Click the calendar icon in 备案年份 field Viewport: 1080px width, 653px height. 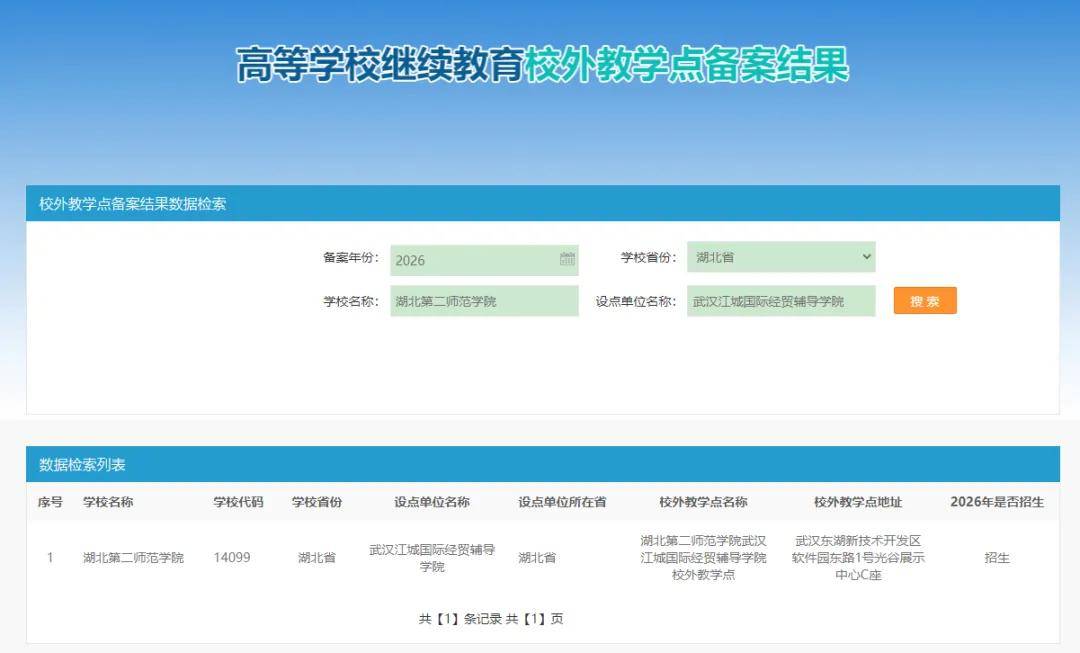567,259
